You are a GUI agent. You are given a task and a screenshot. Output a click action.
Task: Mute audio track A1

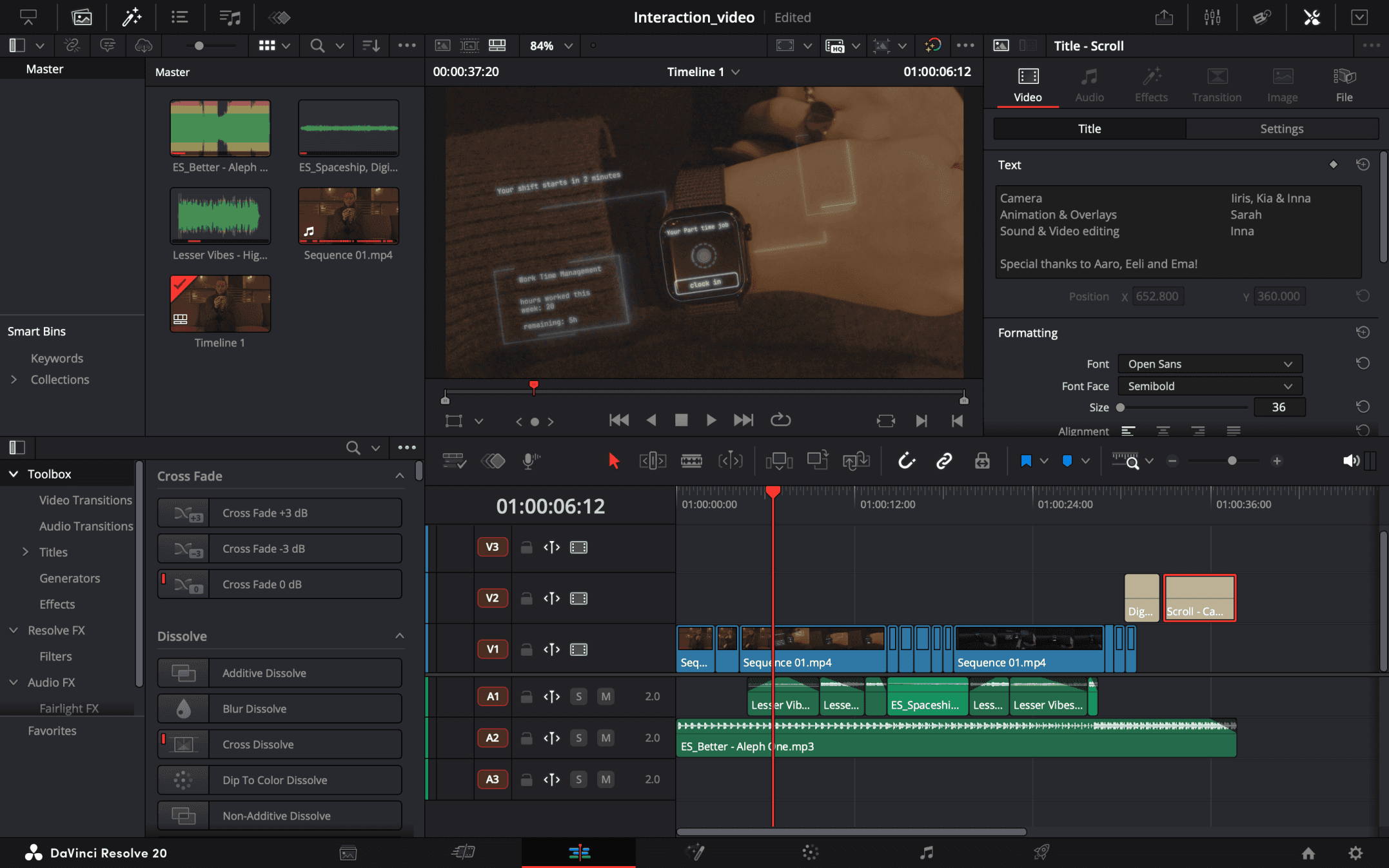pyautogui.click(x=605, y=696)
